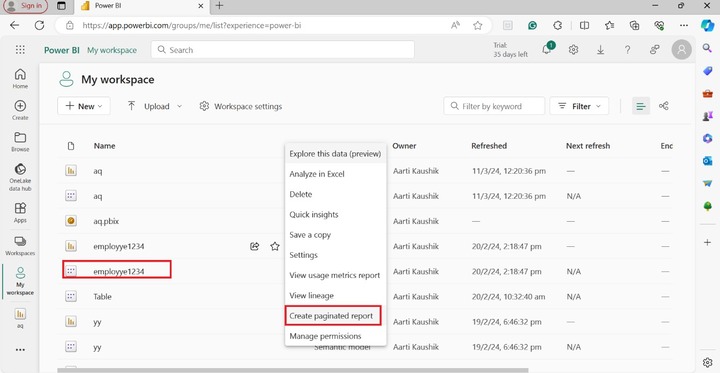Close the Power BI browser tab
The height and width of the screenshot is (373, 720).
click(201, 6)
